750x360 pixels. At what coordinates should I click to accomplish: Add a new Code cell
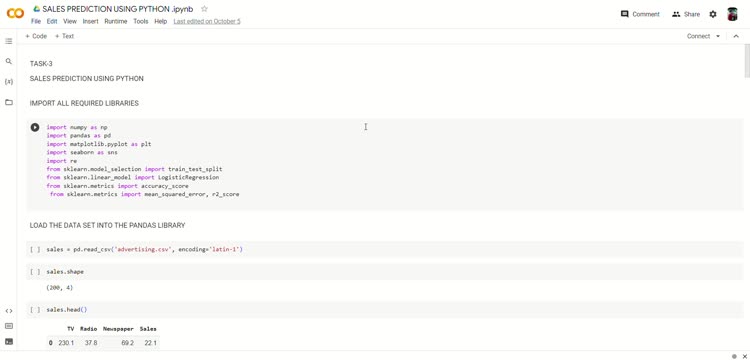(x=36, y=36)
